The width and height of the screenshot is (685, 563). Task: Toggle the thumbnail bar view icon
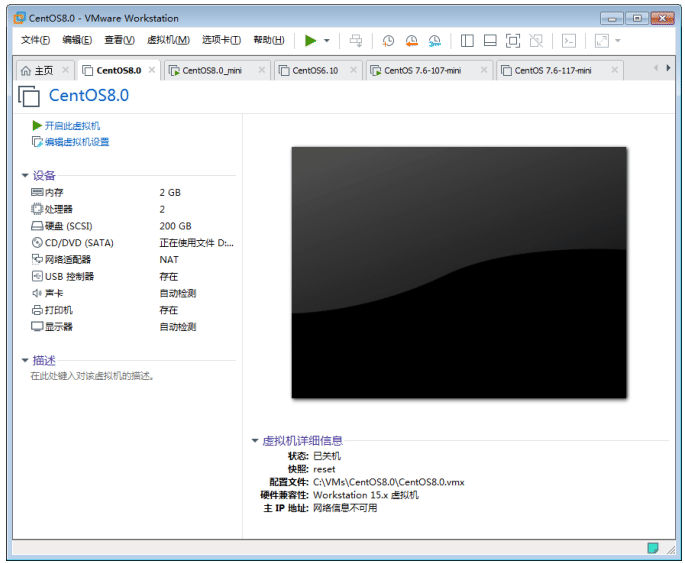(490, 41)
